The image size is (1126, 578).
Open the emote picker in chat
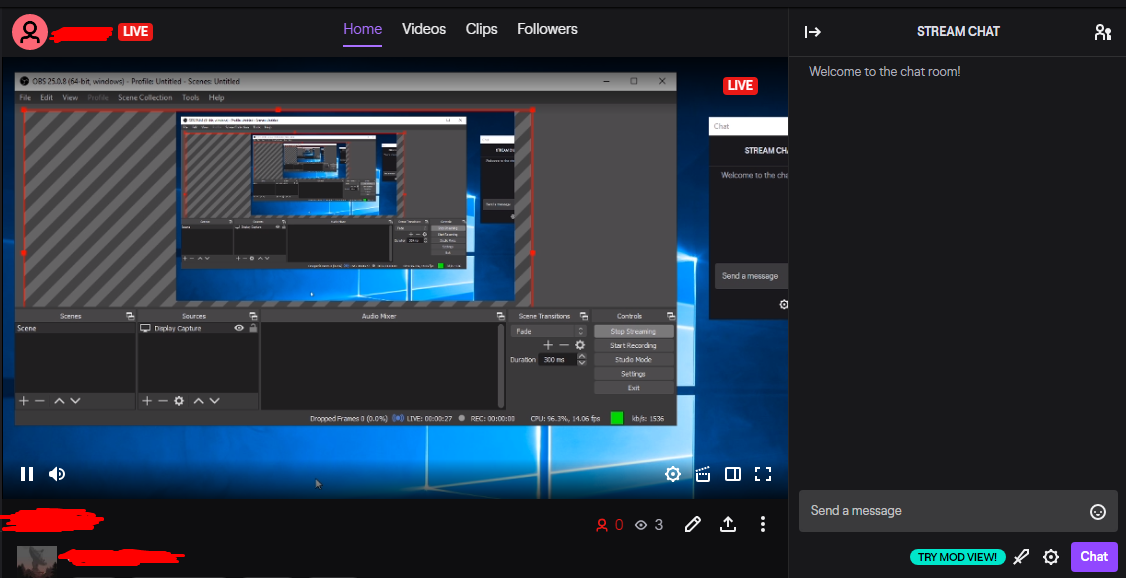[1097, 512]
